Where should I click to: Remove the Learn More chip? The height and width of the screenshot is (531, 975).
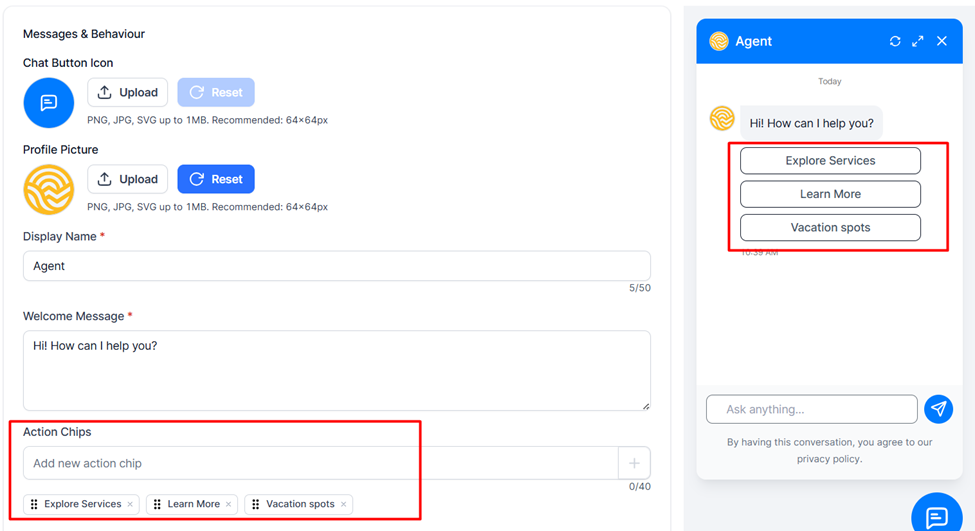pos(228,504)
